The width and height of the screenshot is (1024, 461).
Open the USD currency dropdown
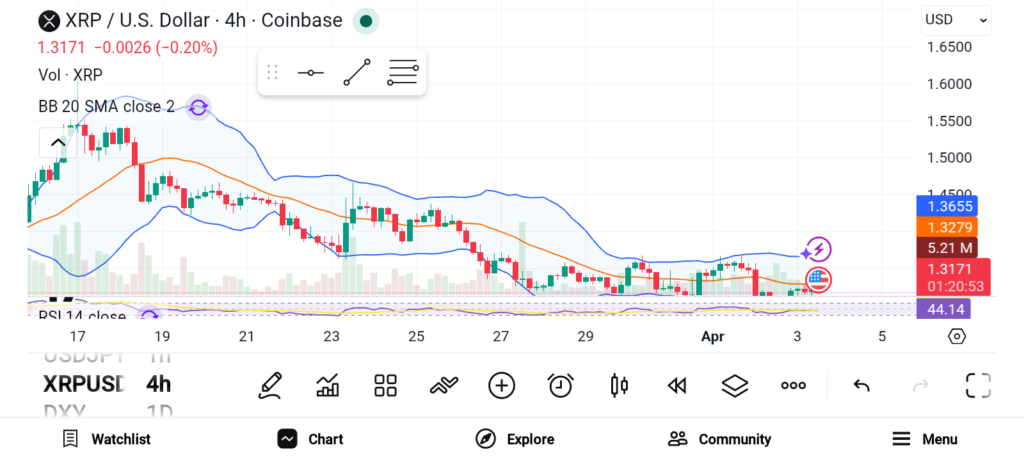click(956, 19)
